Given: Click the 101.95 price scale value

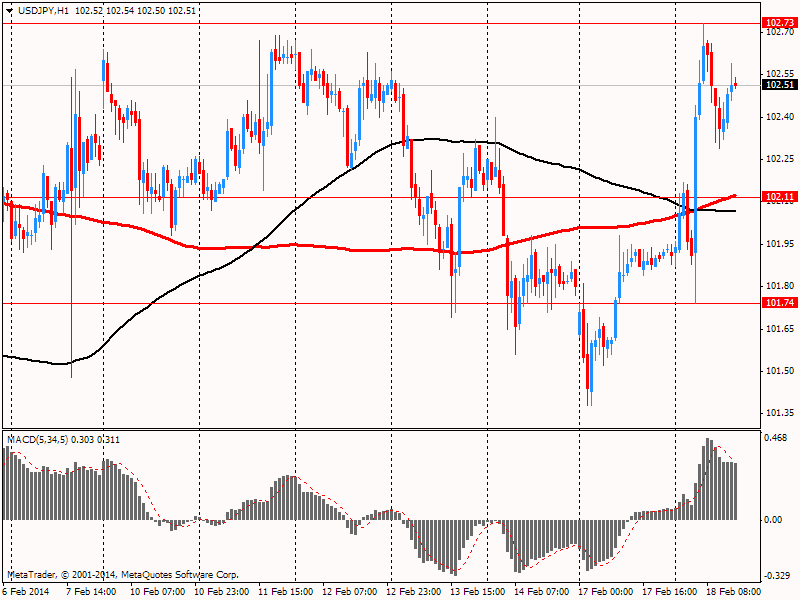Looking at the screenshot, I should click(x=780, y=244).
